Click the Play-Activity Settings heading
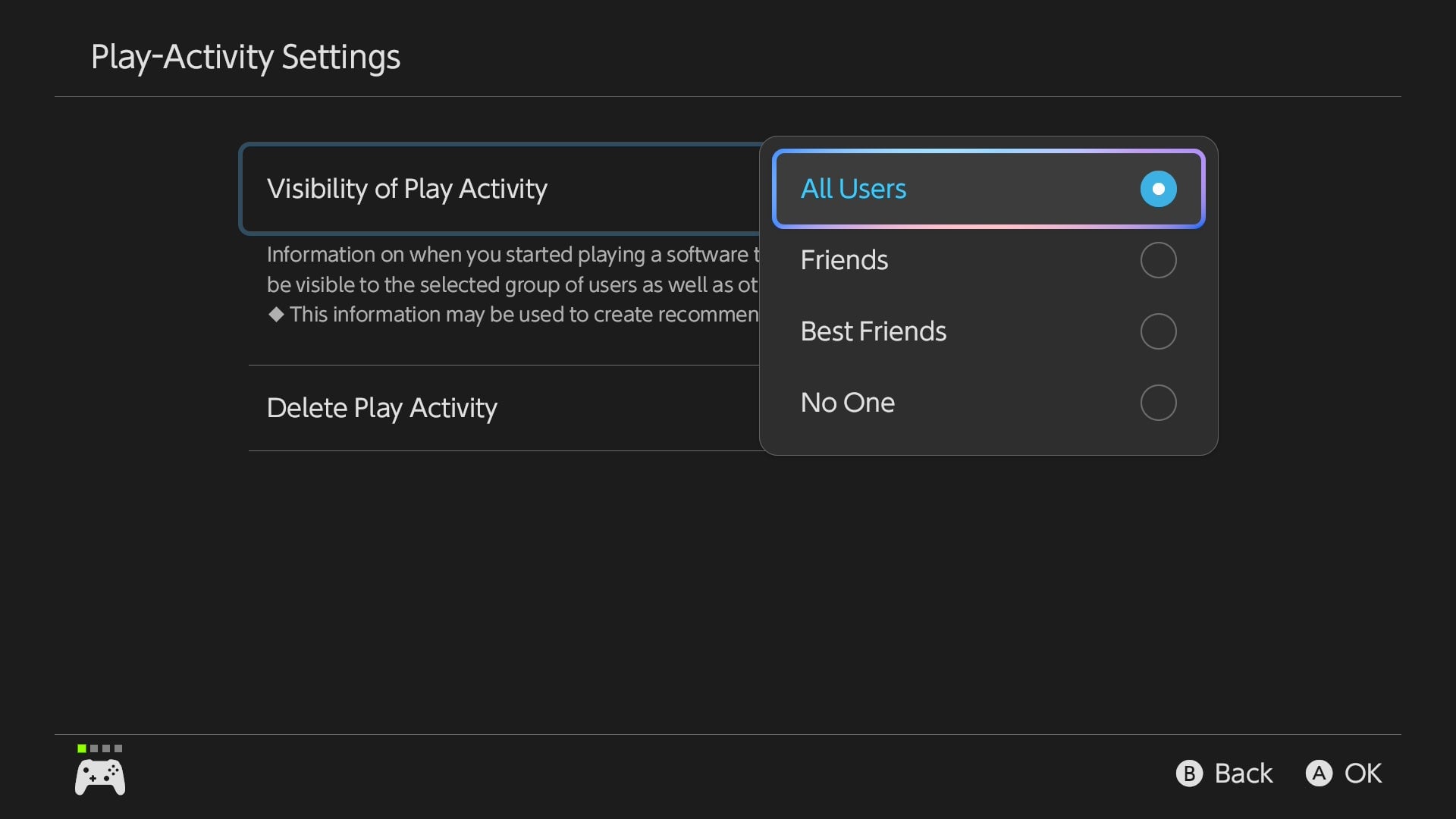 click(245, 56)
